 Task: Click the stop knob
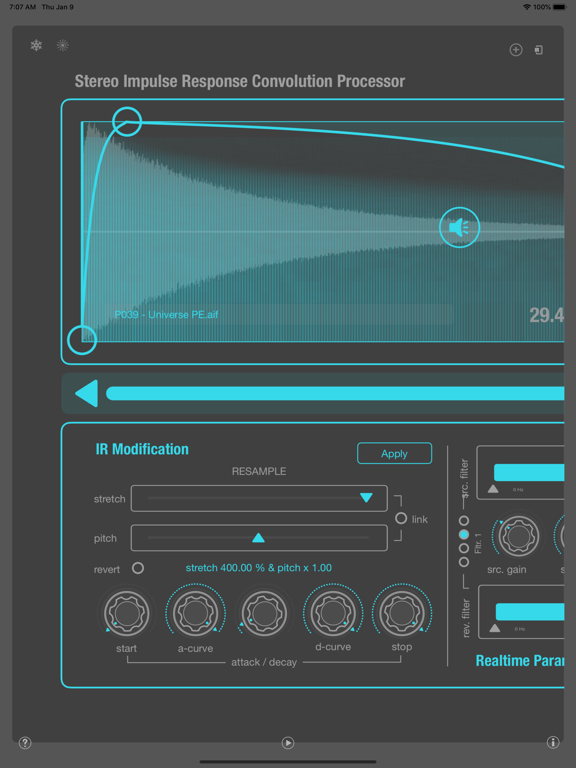click(x=402, y=612)
